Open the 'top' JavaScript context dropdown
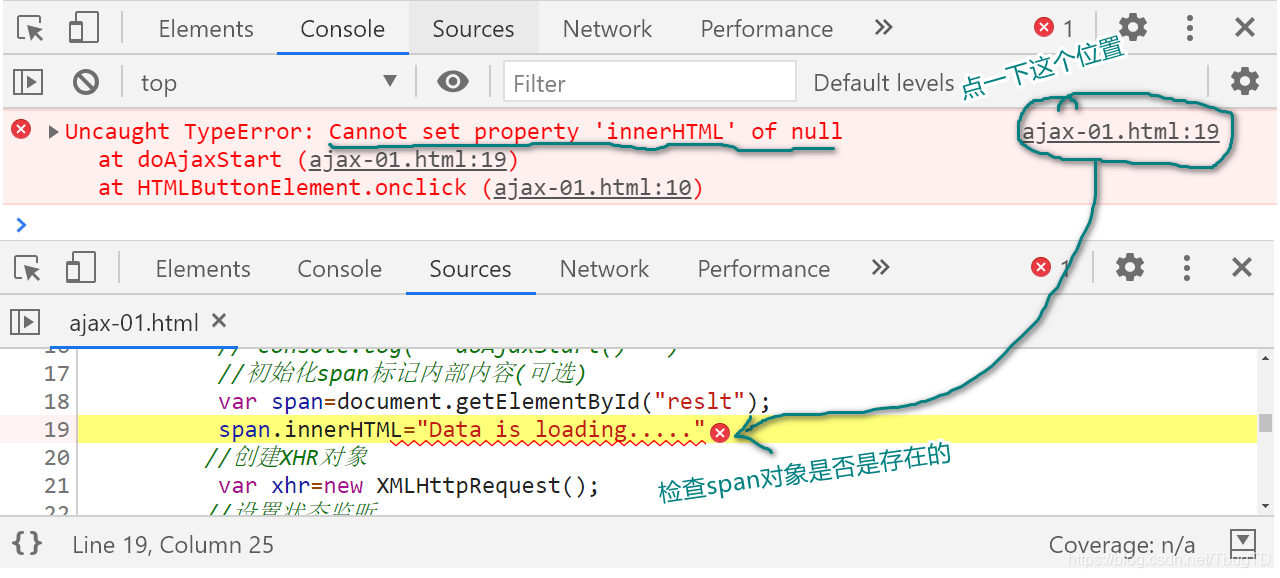The image size is (1280, 578). tap(268, 82)
